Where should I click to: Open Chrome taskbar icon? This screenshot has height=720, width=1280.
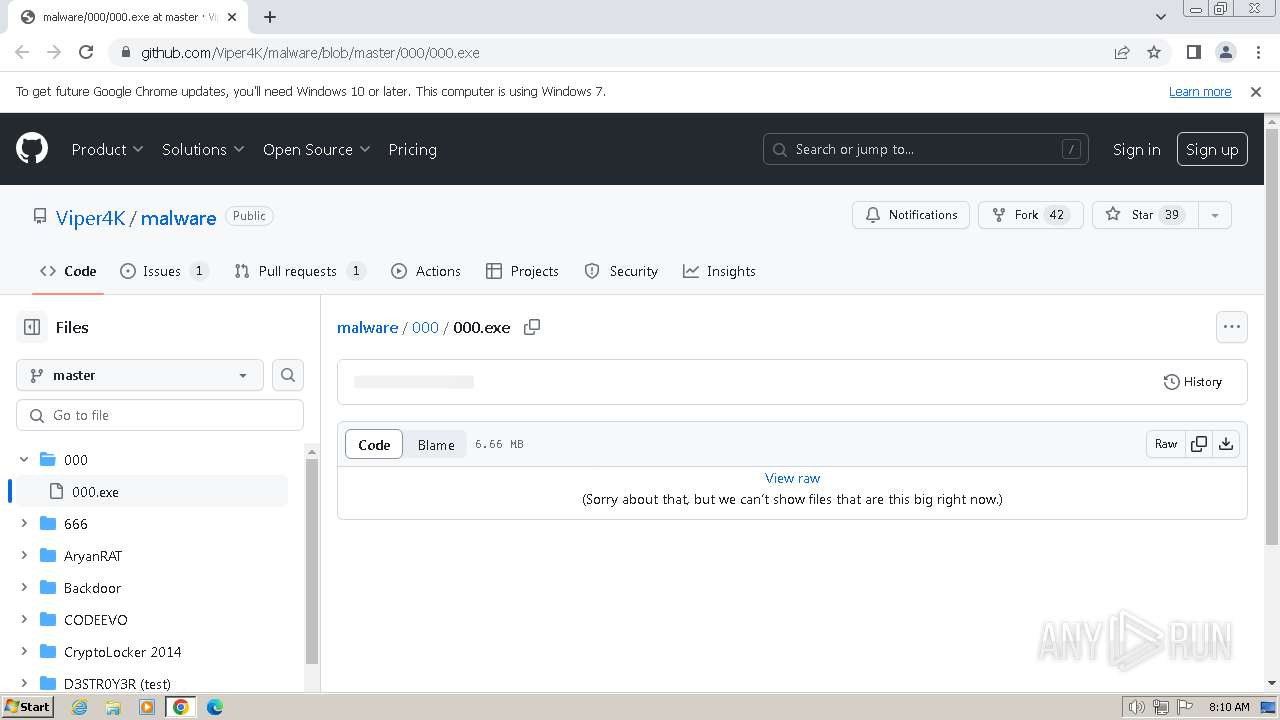[x=181, y=706]
